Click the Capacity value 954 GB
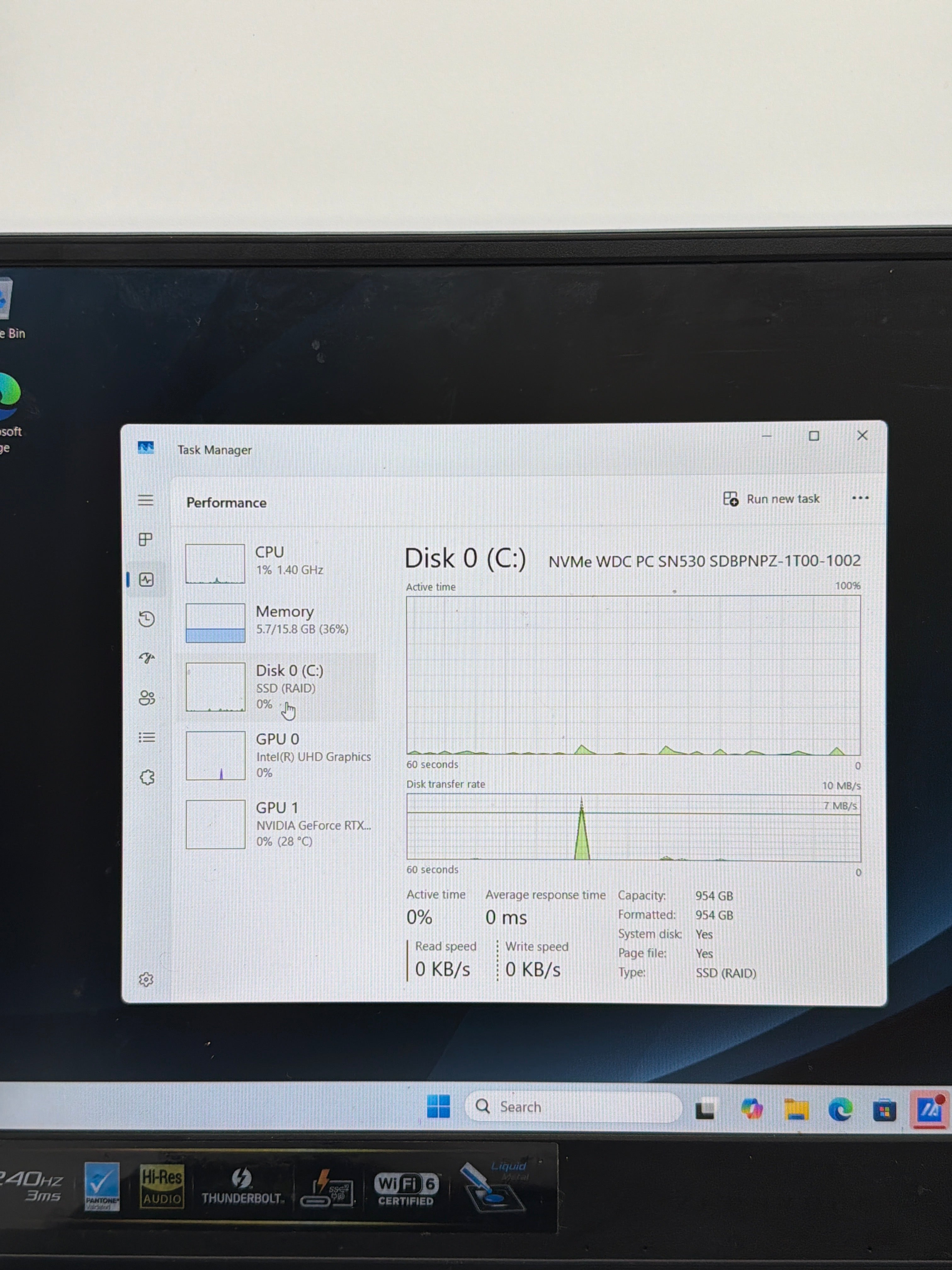The image size is (952, 1270). (714, 896)
